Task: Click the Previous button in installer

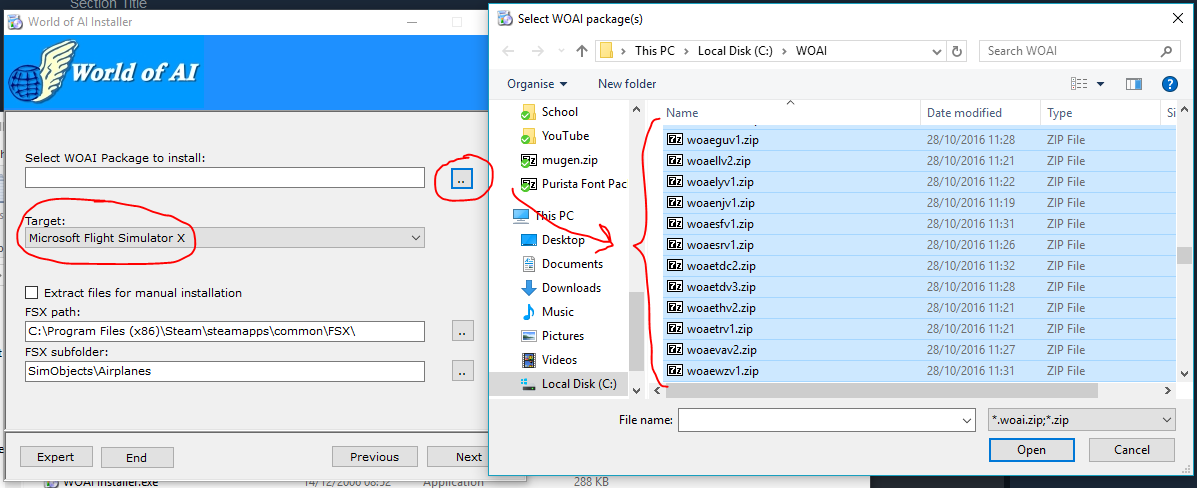Action: tap(375, 457)
